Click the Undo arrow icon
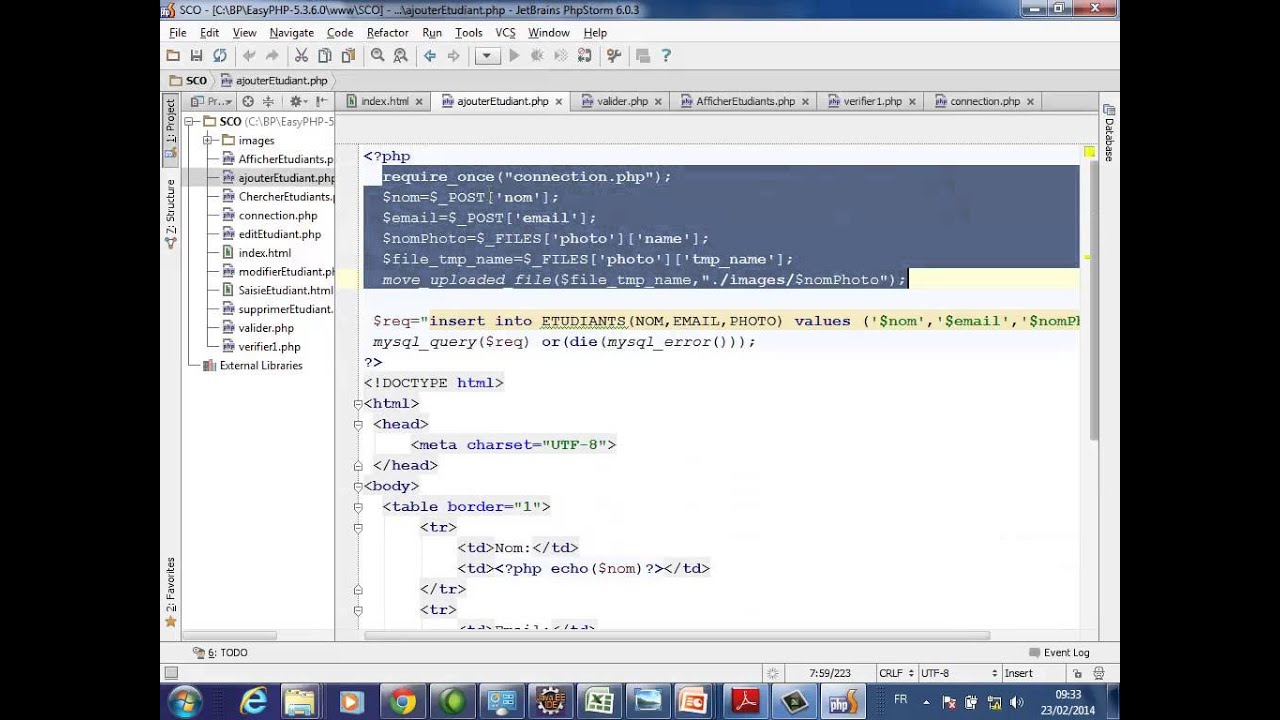 coord(249,56)
